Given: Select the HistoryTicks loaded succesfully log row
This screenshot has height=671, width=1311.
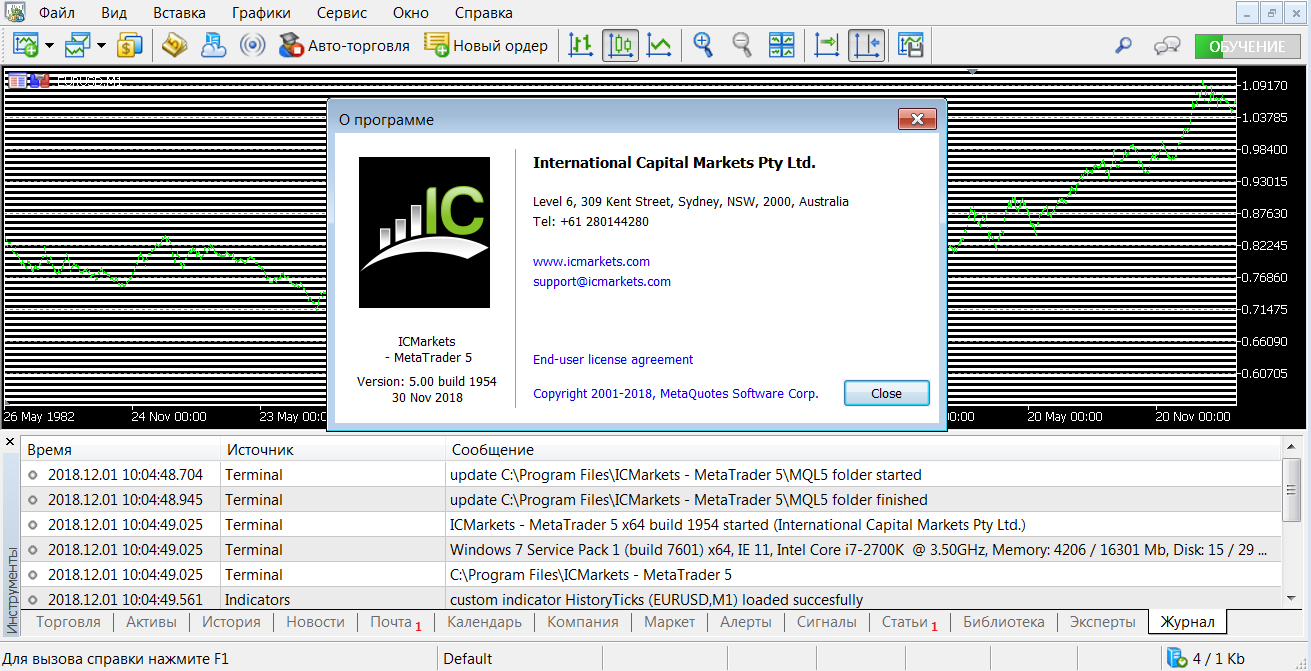Looking at the screenshot, I should (x=651, y=600).
